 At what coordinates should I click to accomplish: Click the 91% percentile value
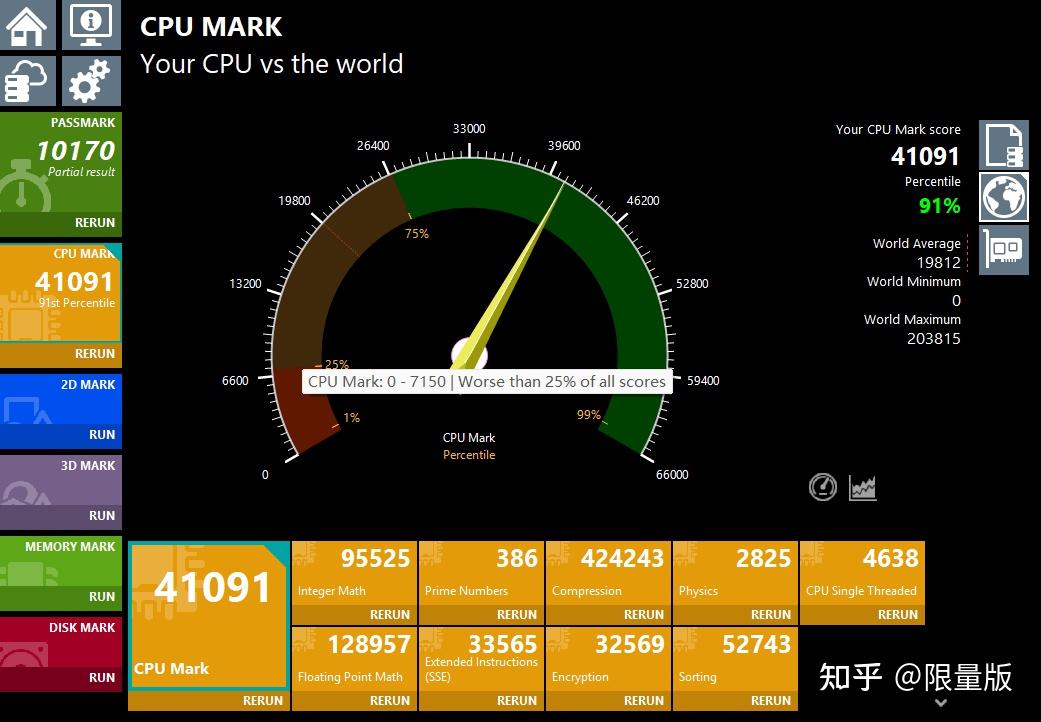pos(939,206)
